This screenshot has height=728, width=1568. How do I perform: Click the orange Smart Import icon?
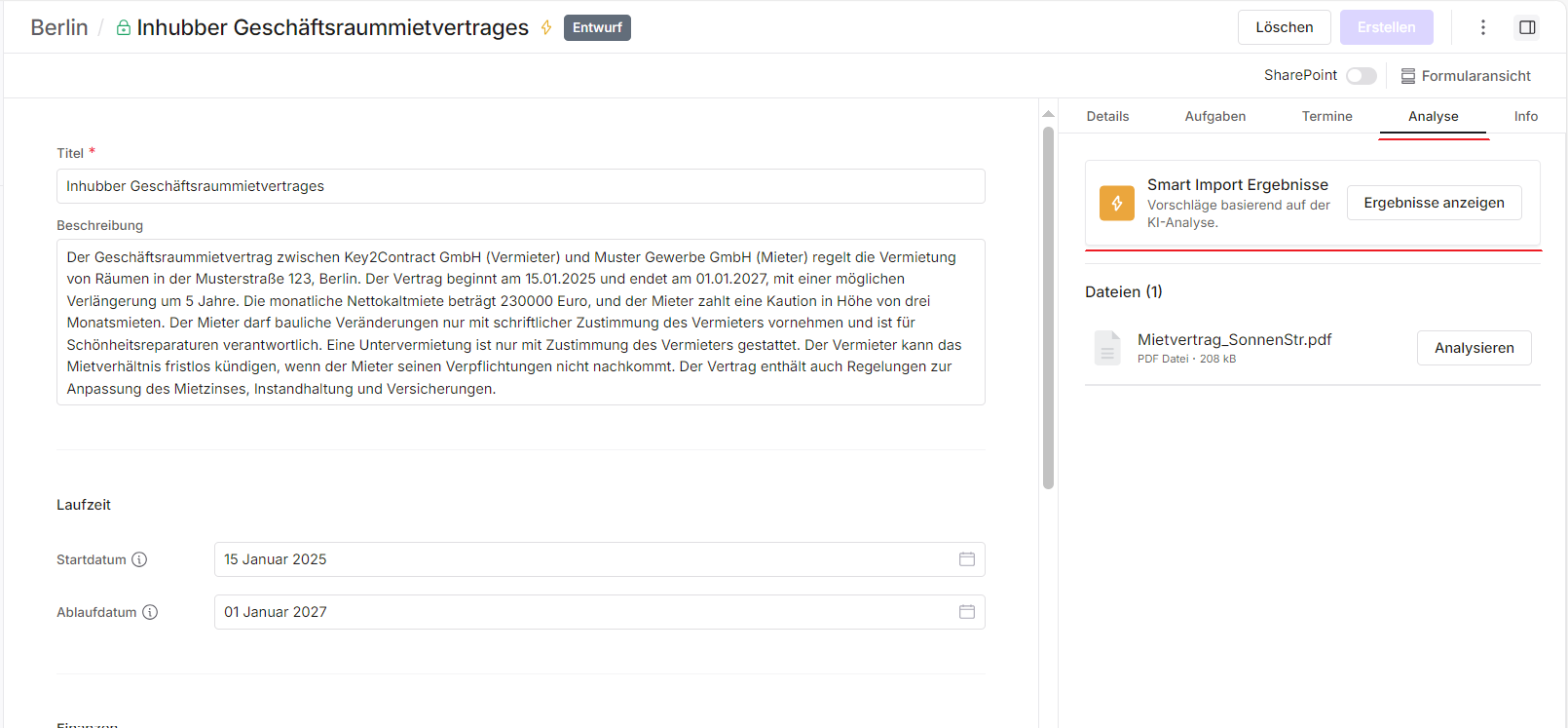tap(1116, 203)
